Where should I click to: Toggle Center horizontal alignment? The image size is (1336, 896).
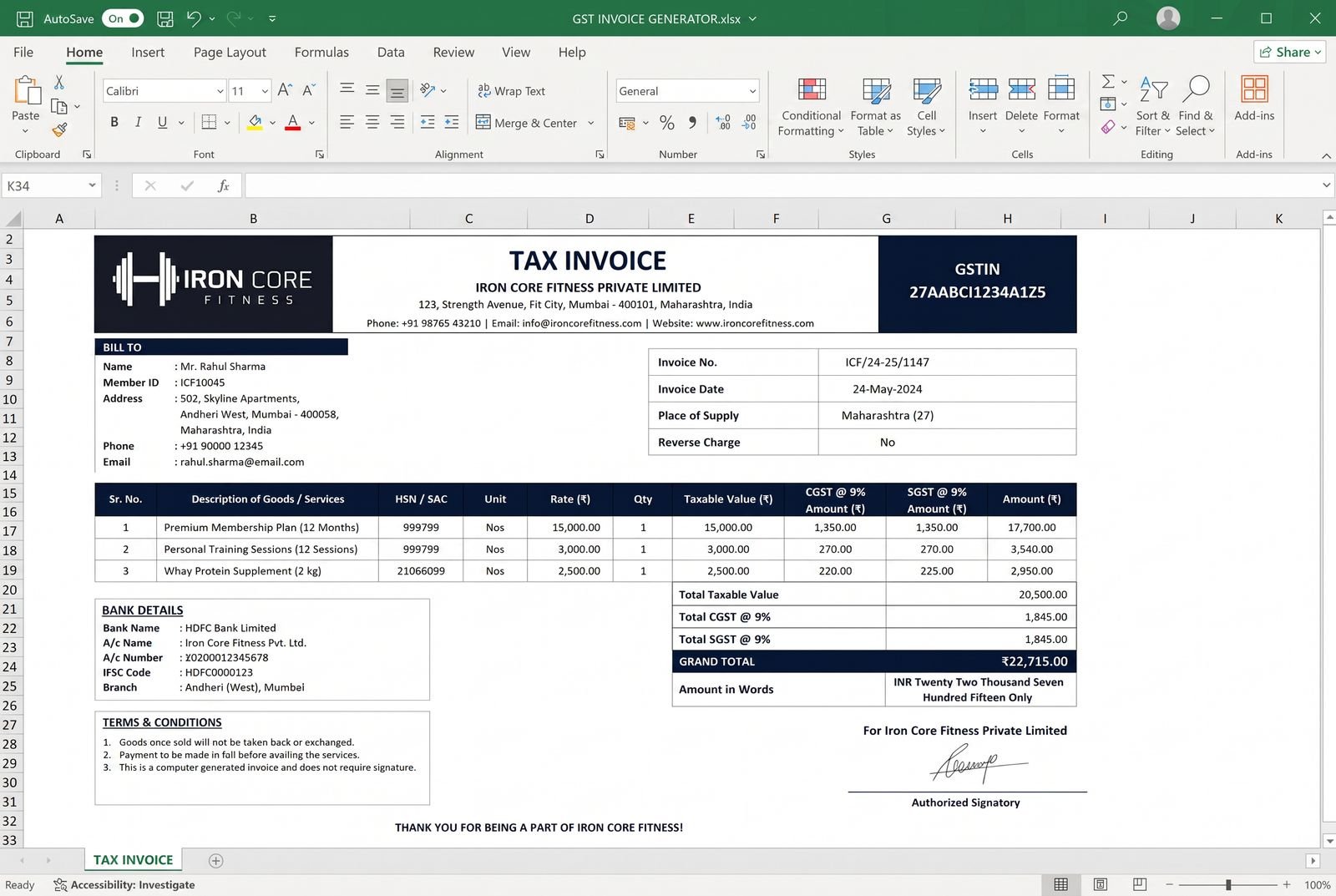372,122
